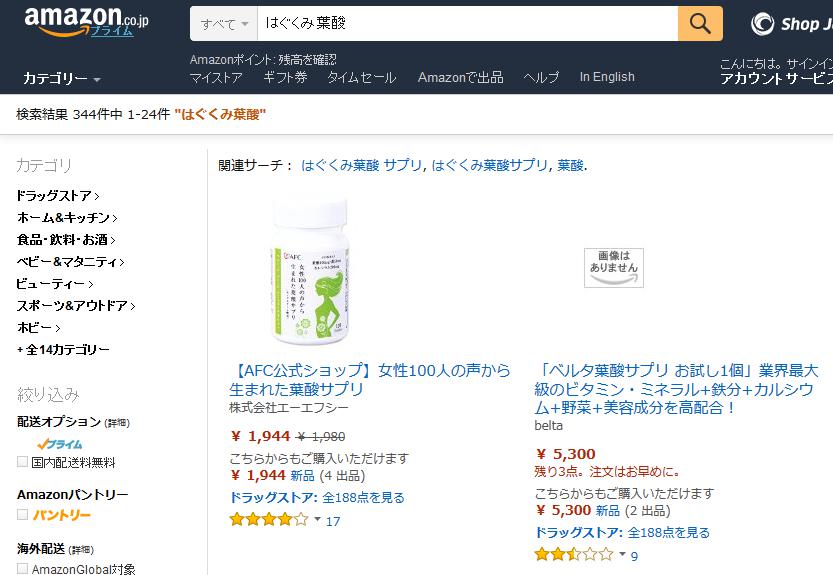Focus the search field containing はぐくみ 葉酸
This screenshot has width=833, height=575.
[x=468, y=23]
